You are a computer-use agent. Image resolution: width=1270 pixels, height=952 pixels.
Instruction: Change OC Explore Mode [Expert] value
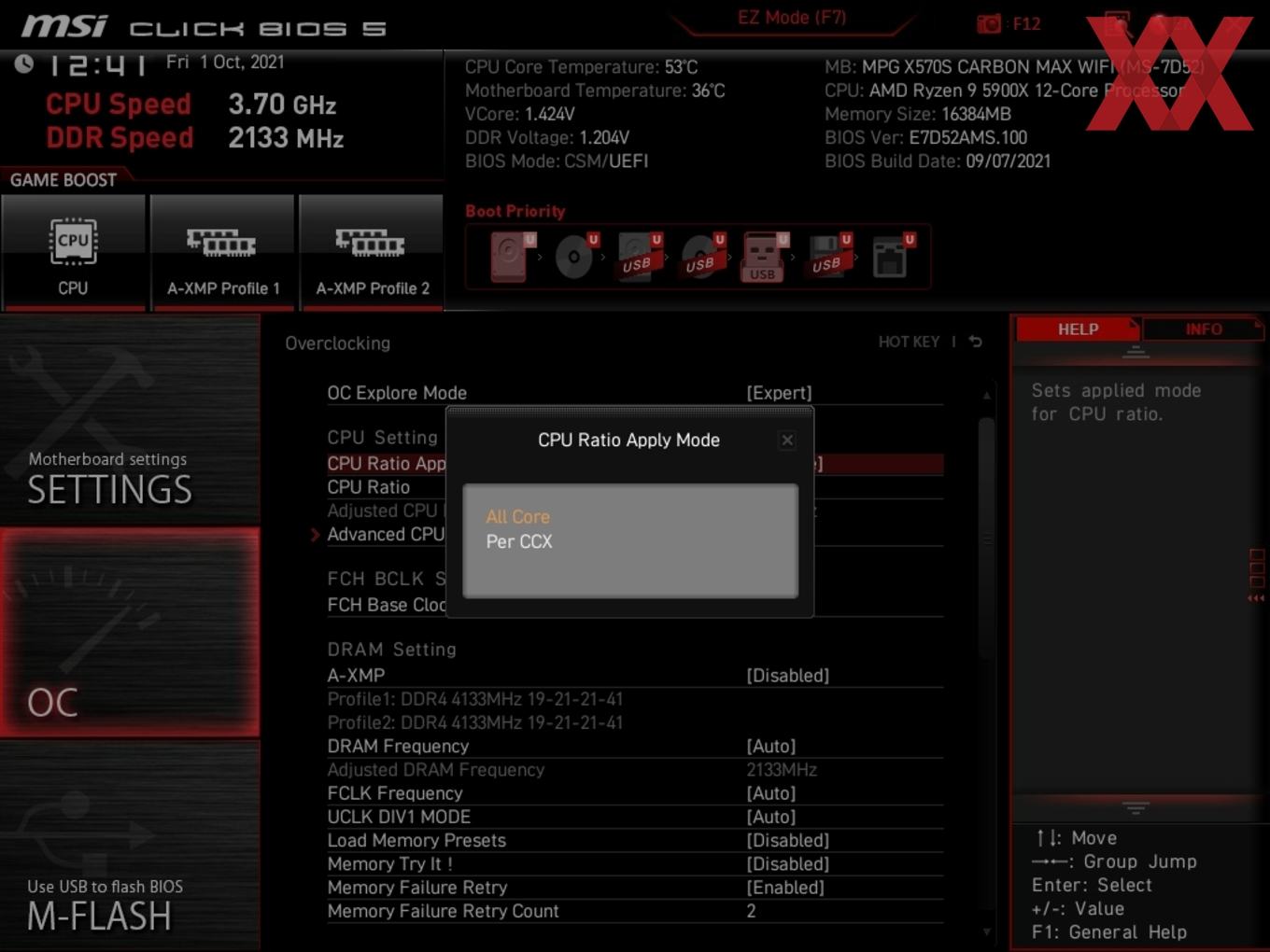[779, 393]
